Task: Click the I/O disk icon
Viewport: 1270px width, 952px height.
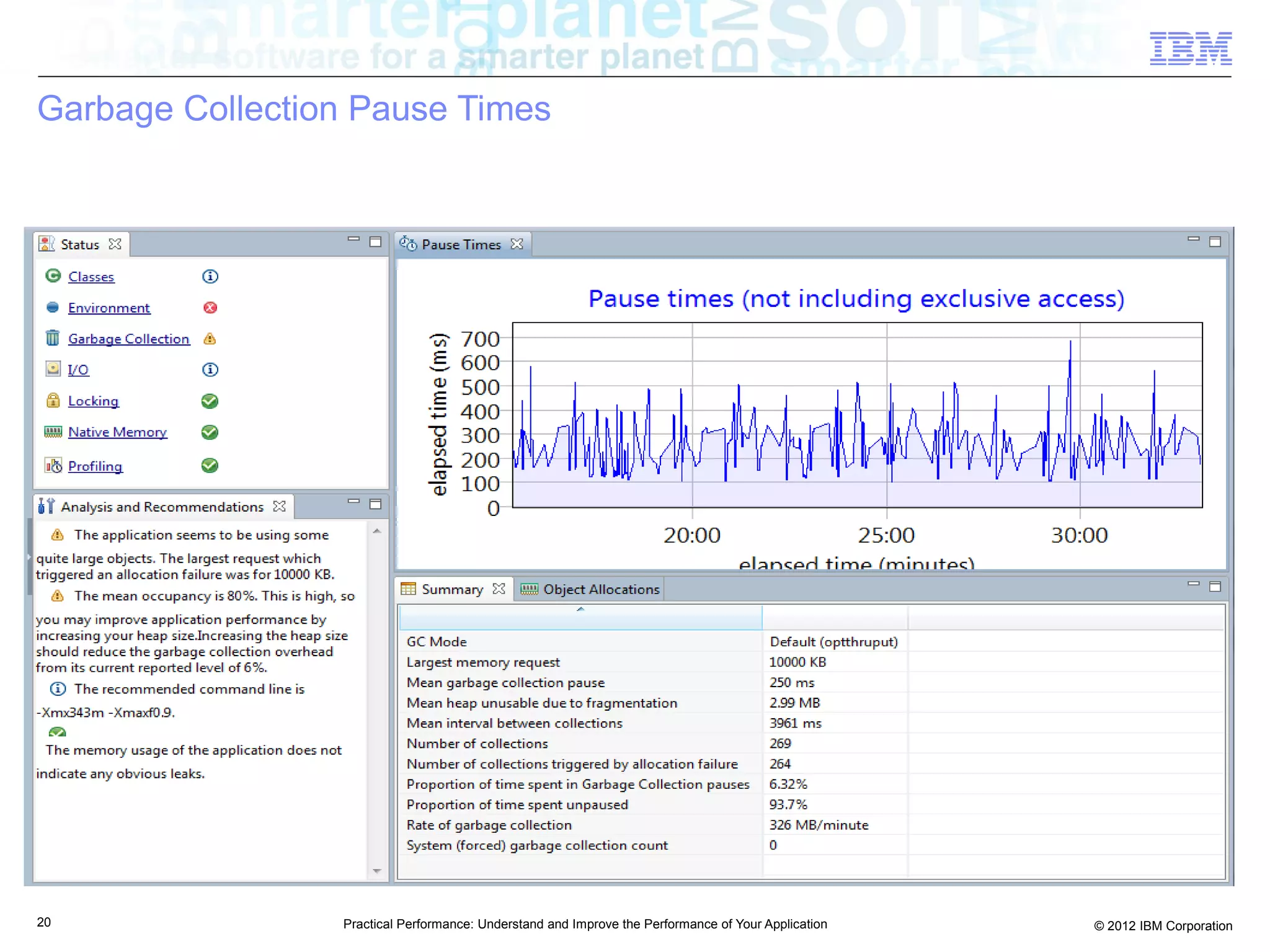Action: point(53,369)
